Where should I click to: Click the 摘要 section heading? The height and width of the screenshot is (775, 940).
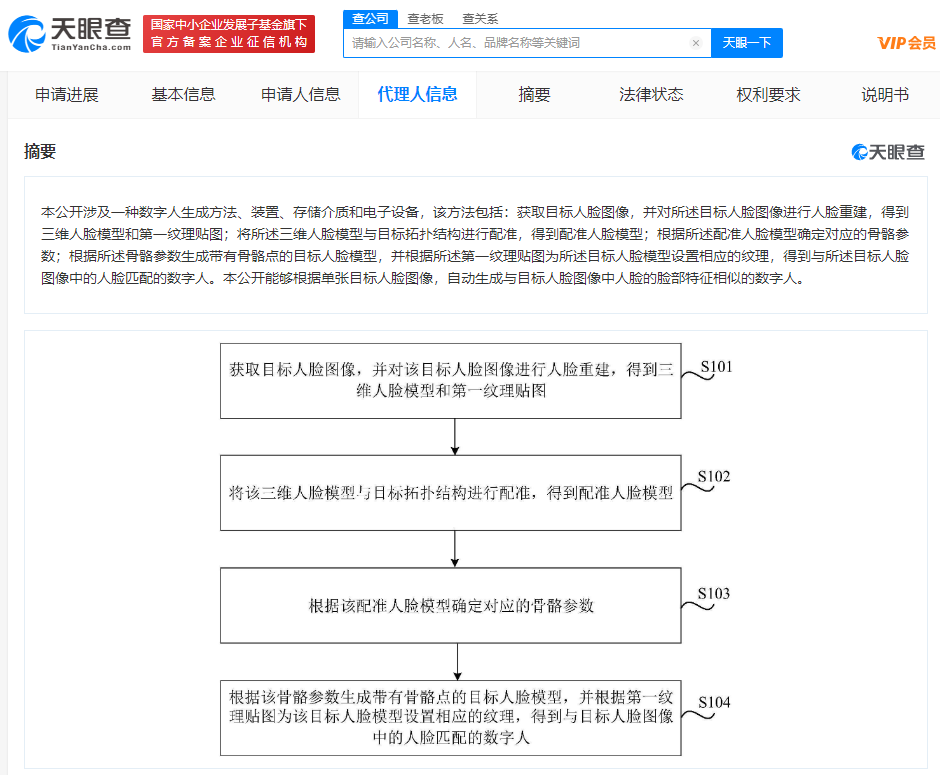coord(40,151)
